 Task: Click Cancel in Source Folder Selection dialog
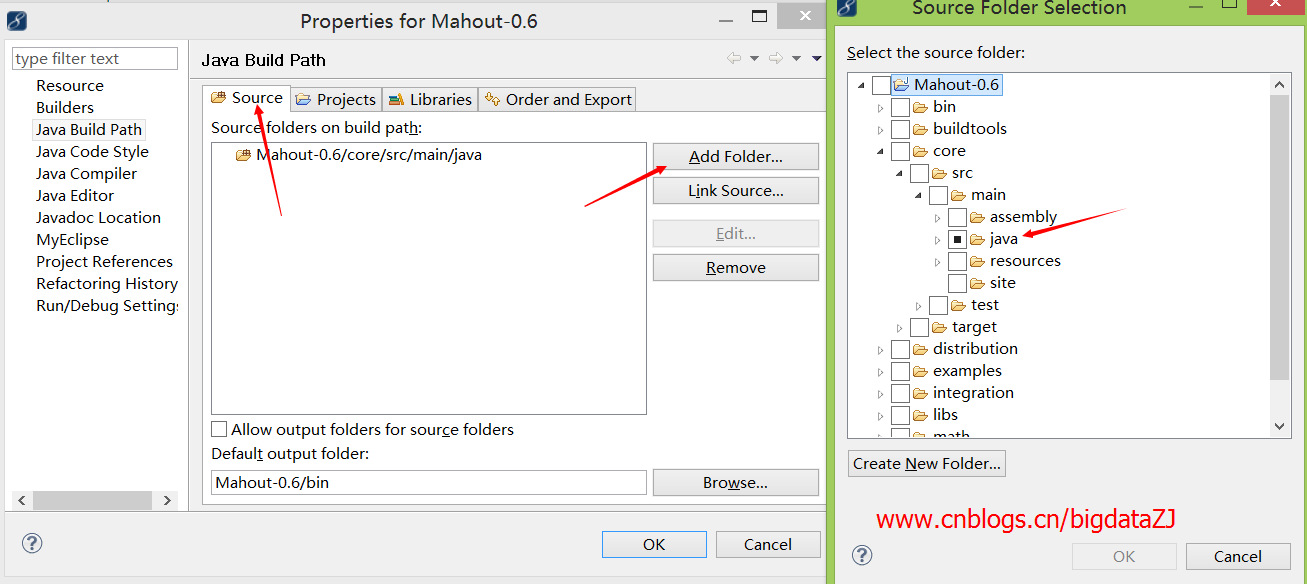1238,556
